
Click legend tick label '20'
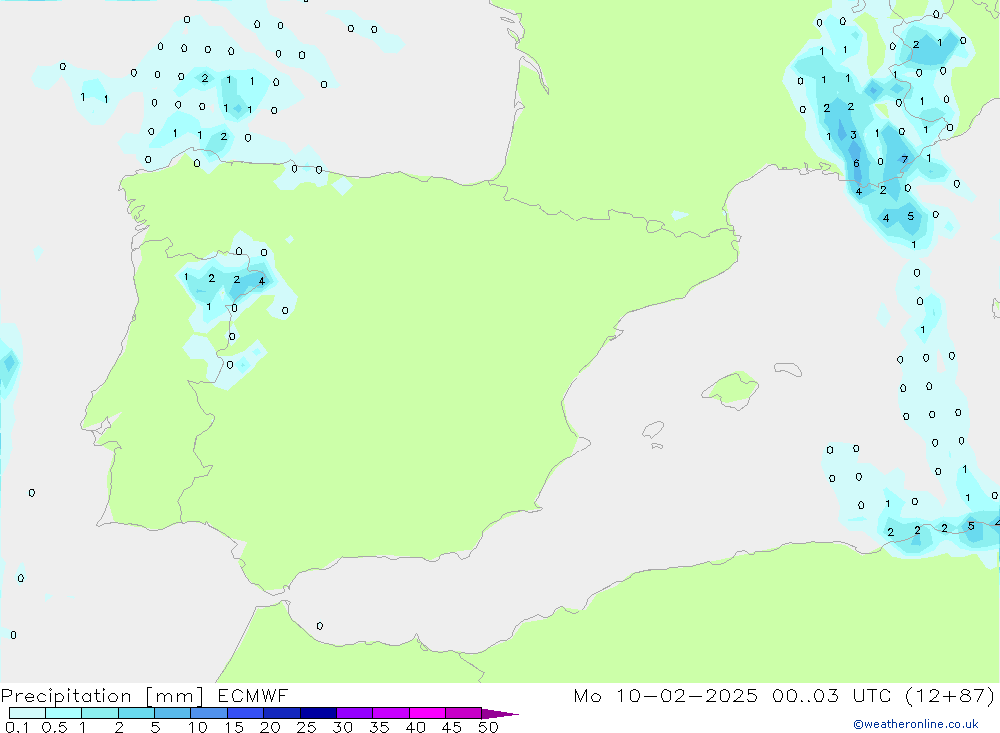[270, 727]
